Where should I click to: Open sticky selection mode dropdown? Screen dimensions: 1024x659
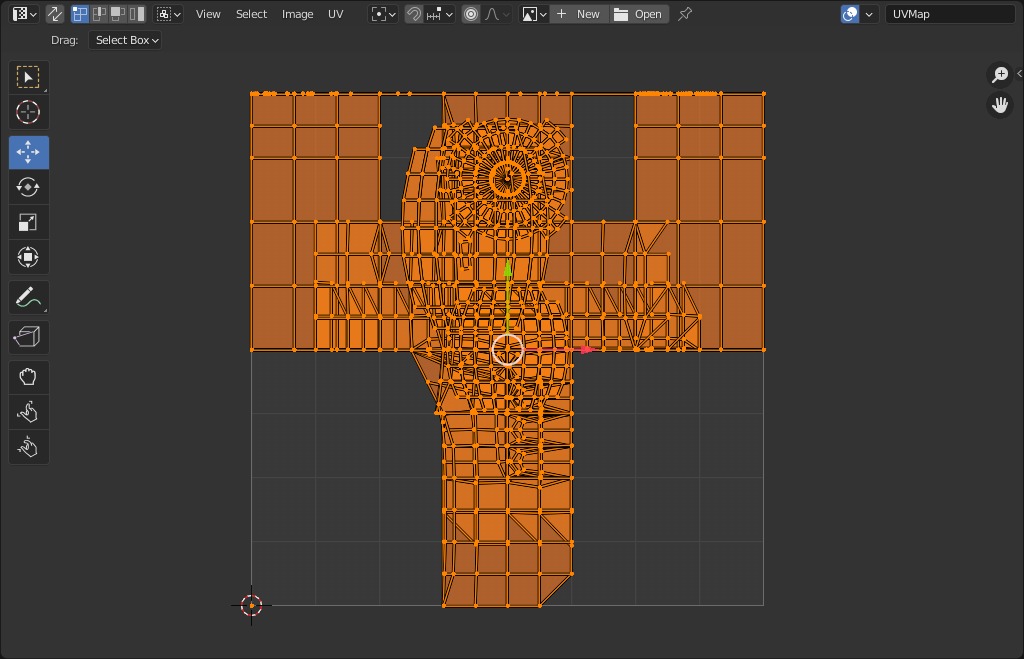pyautogui.click(x=168, y=14)
